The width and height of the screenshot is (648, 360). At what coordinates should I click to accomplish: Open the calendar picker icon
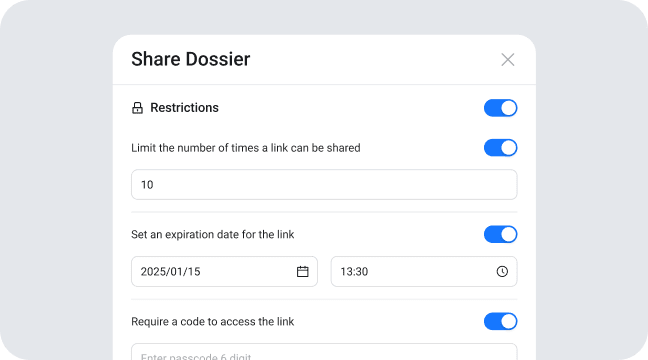[303, 272]
